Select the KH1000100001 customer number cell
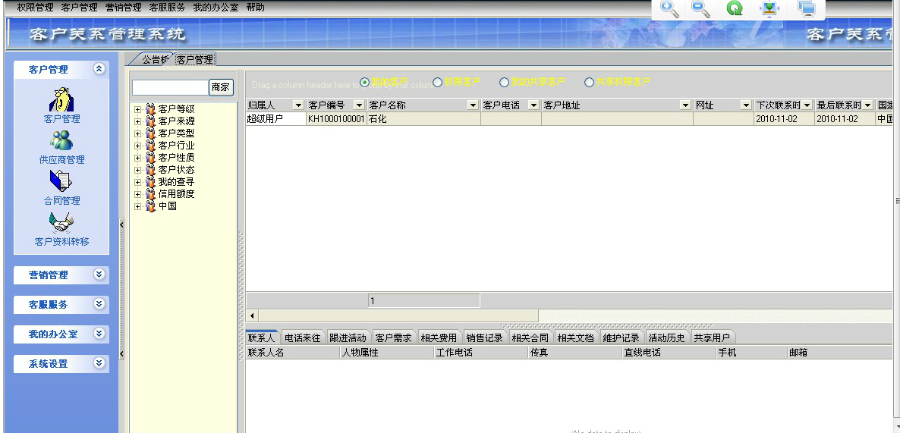Viewport: 900px width, 433px height. (336, 119)
